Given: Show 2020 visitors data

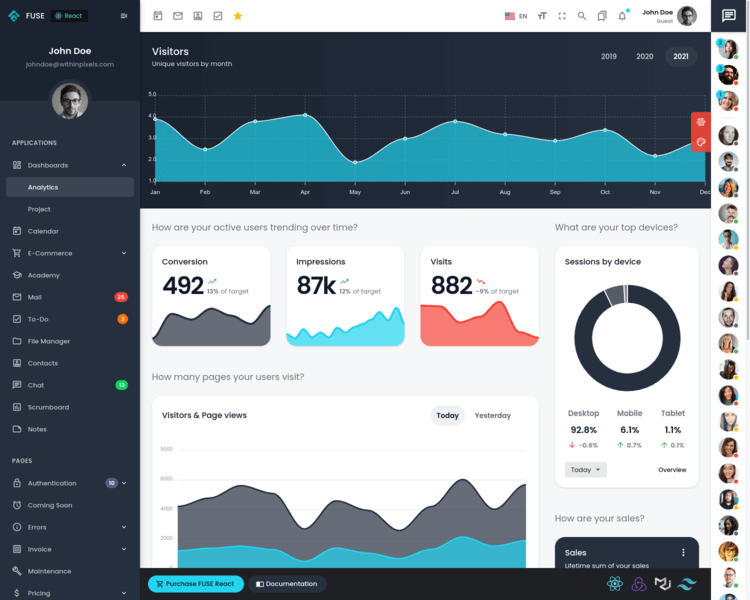Looking at the screenshot, I should [644, 56].
